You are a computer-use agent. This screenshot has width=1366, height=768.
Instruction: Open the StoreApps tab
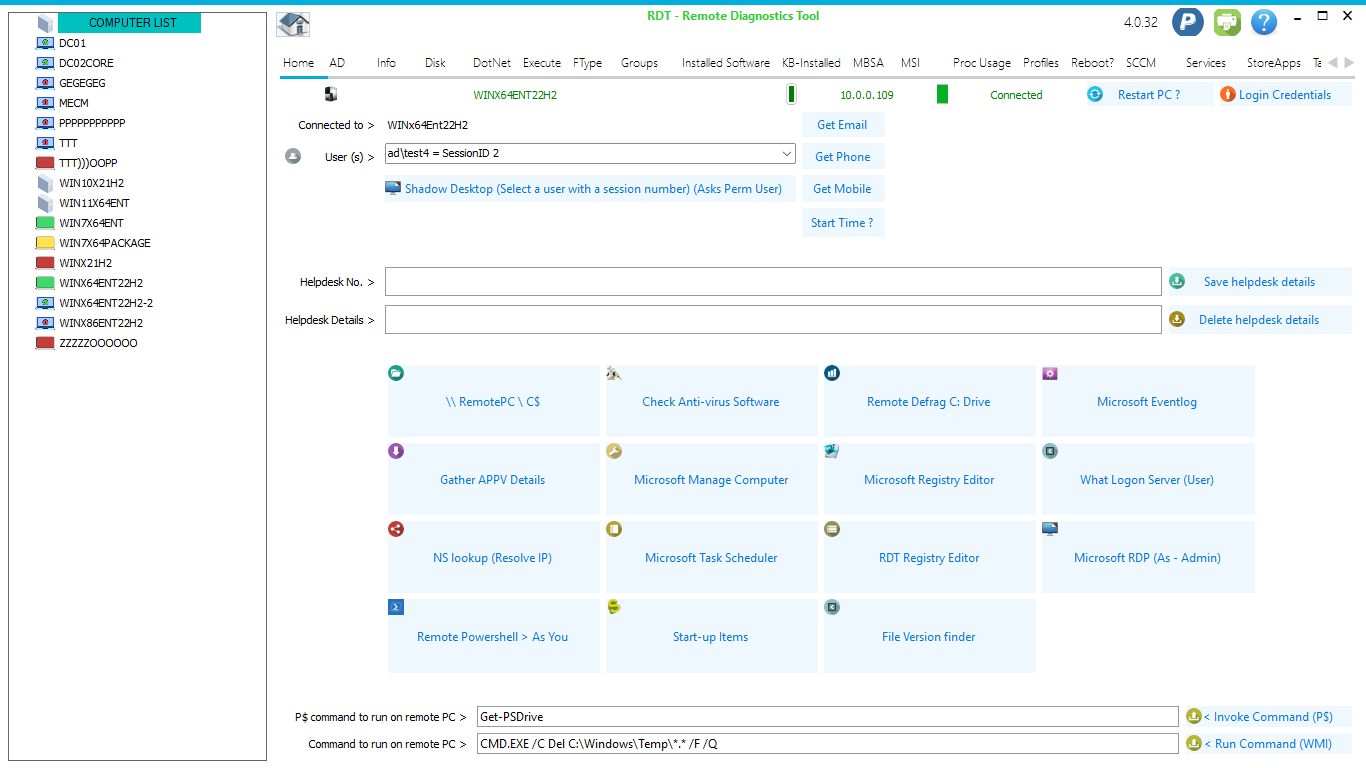(x=1274, y=62)
